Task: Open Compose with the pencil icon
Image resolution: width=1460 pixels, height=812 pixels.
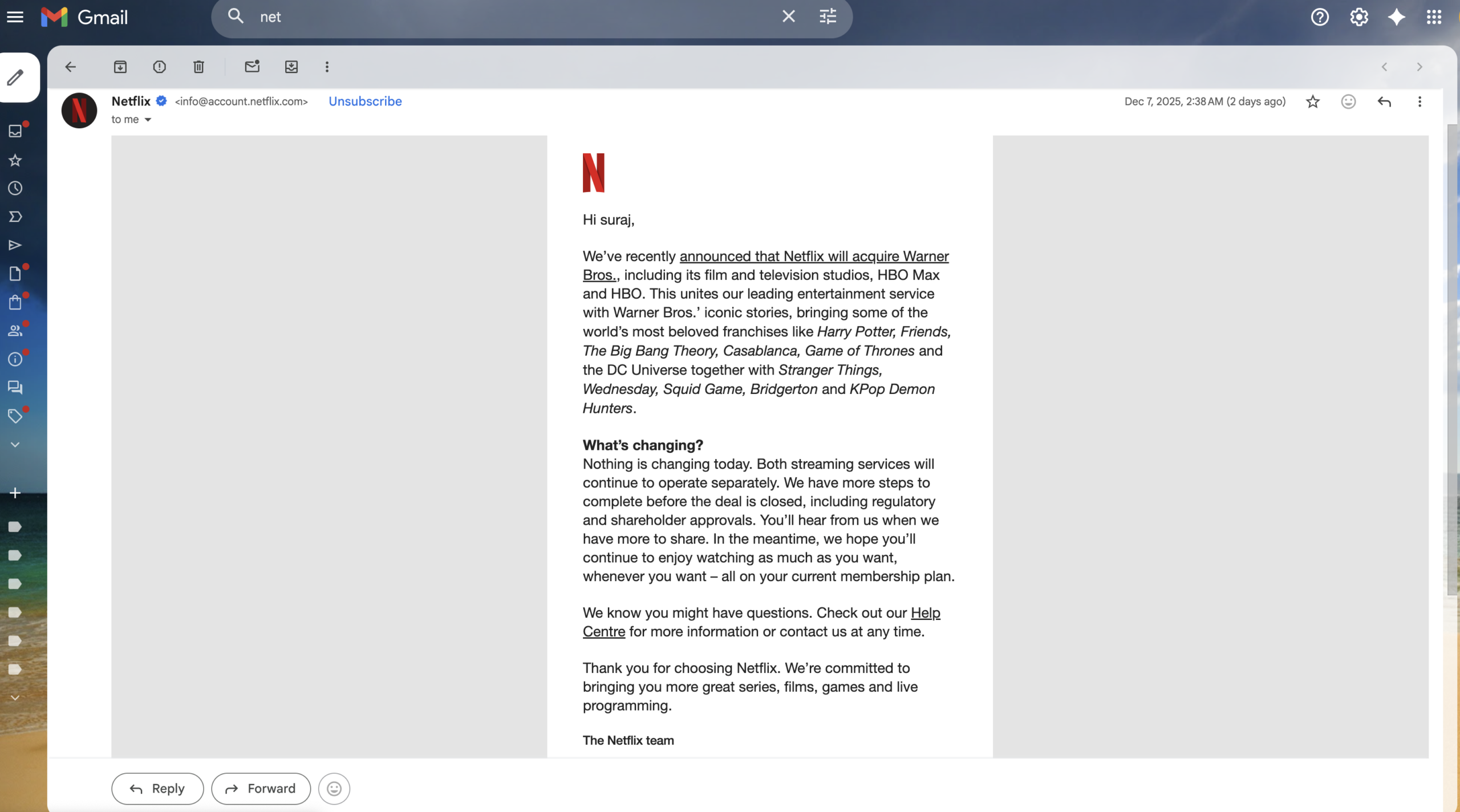Action: tap(15, 77)
